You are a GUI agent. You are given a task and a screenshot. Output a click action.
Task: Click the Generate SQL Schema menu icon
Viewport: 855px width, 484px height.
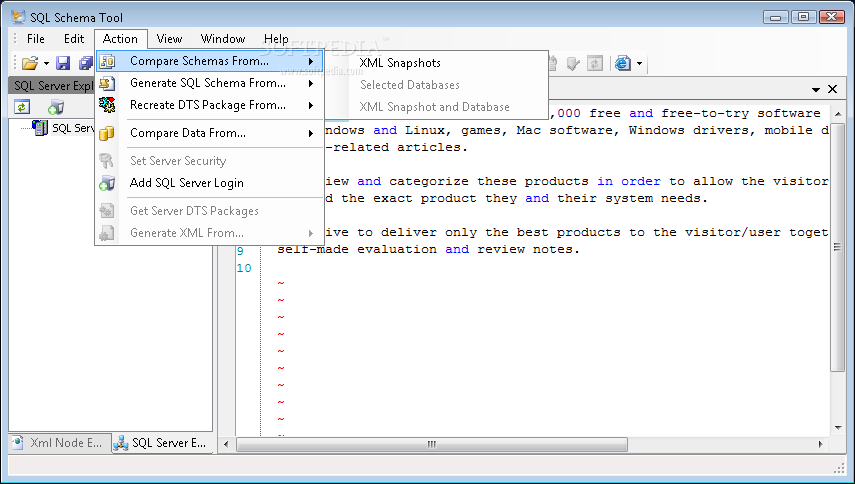click(107, 83)
